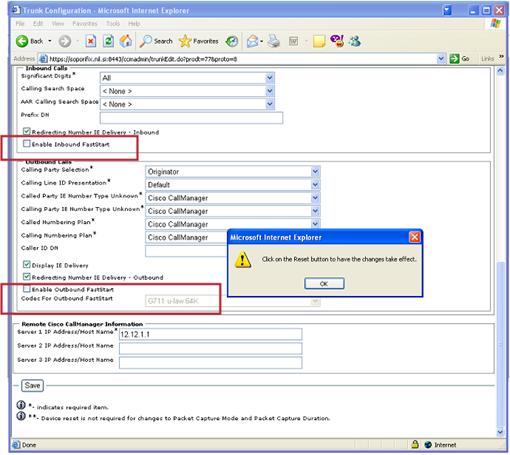Click Server 1 IP Address field
Viewport: 510px width, 455px height.
coord(211,334)
